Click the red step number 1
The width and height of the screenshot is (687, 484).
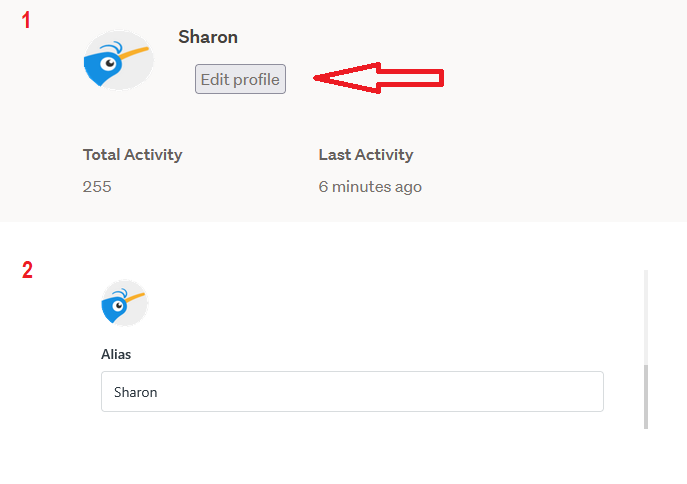pyautogui.click(x=26, y=20)
